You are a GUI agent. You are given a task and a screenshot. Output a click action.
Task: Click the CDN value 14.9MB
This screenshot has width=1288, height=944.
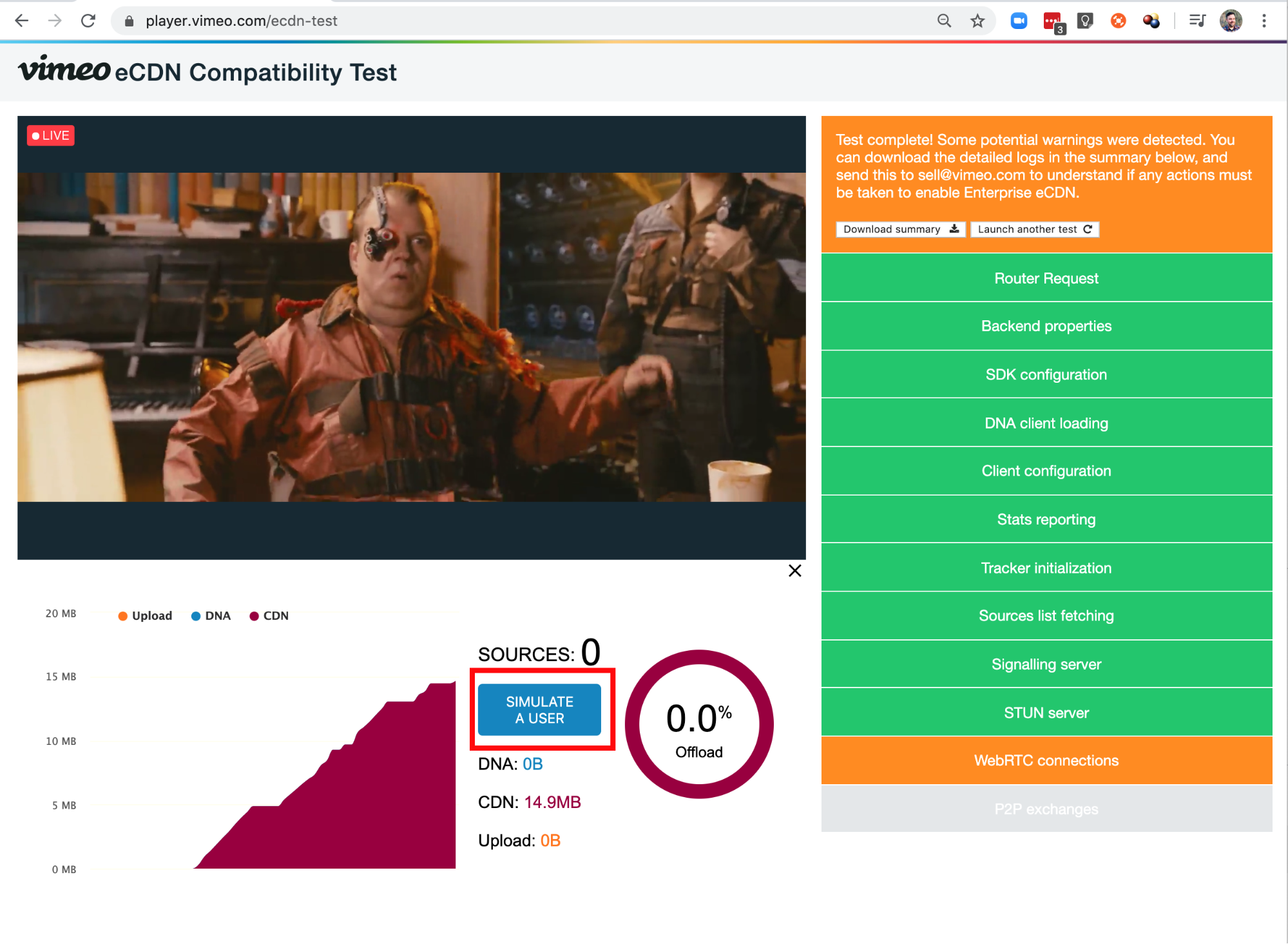coord(552,802)
